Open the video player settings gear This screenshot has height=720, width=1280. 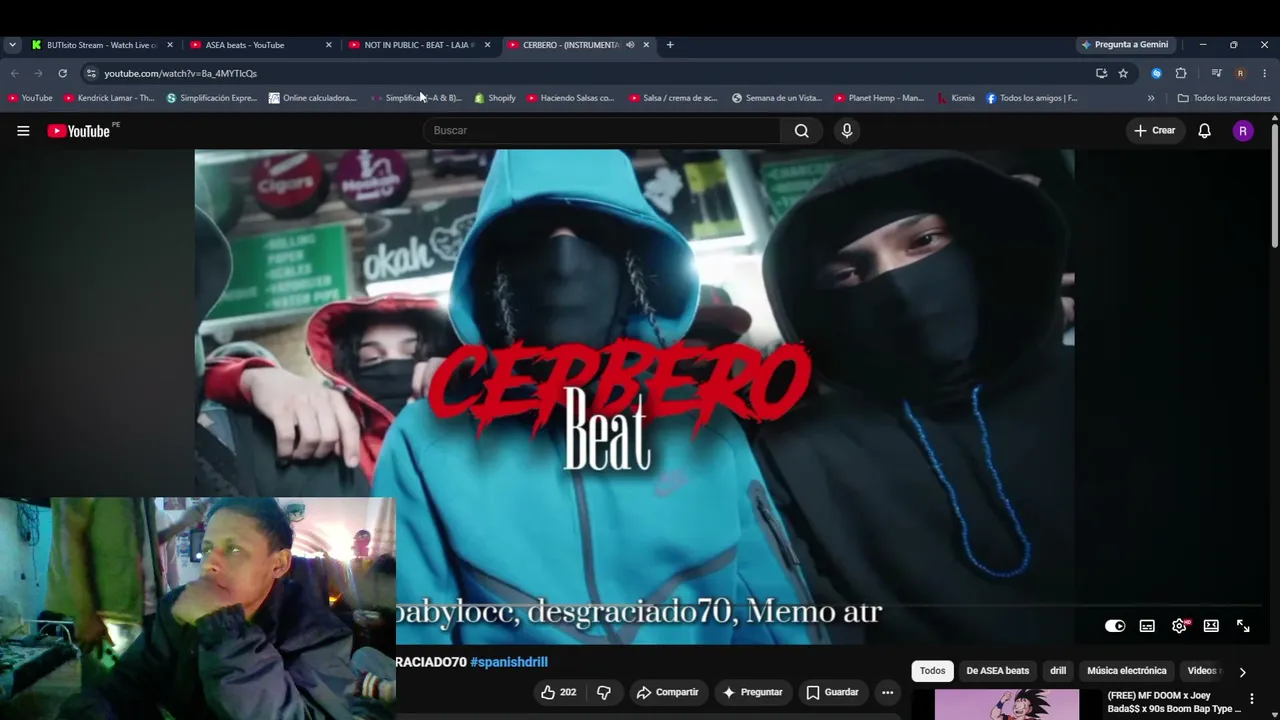click(1179, 626)
